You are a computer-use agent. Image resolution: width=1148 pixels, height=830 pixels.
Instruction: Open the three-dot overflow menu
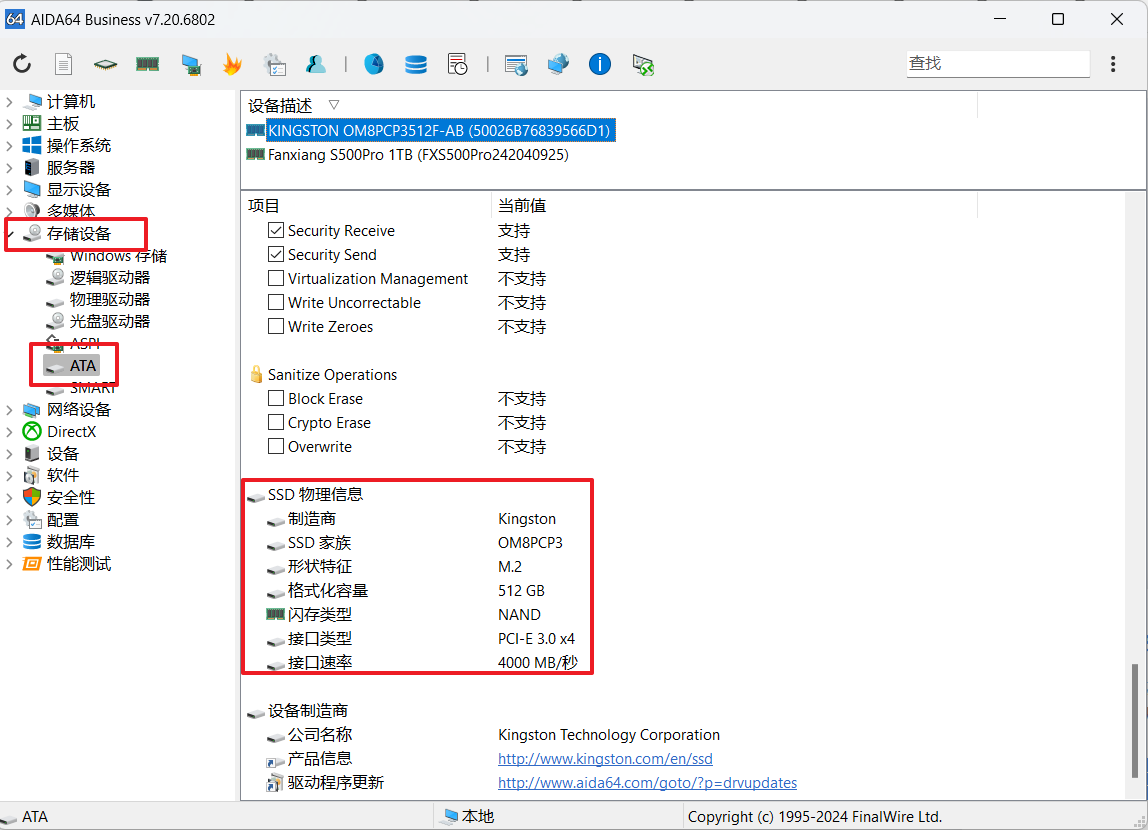coord(1113,64)
